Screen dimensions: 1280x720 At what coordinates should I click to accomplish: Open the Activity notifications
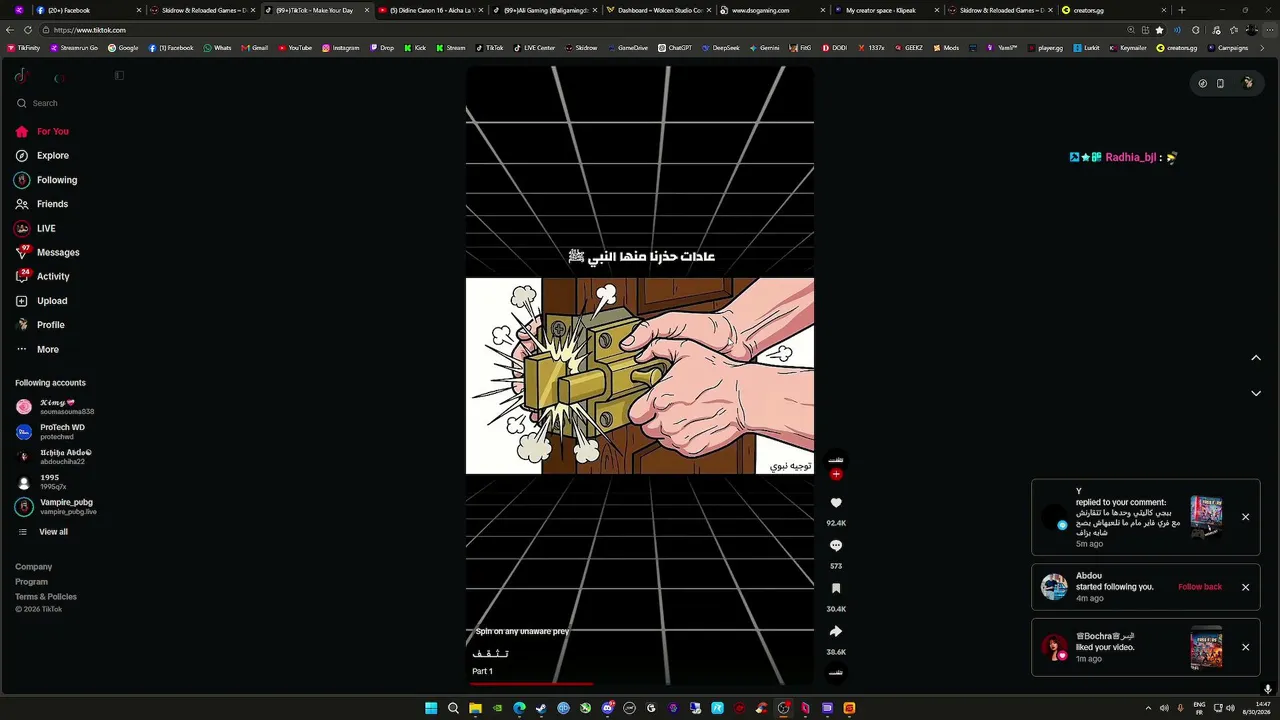(x=44, y=277)
